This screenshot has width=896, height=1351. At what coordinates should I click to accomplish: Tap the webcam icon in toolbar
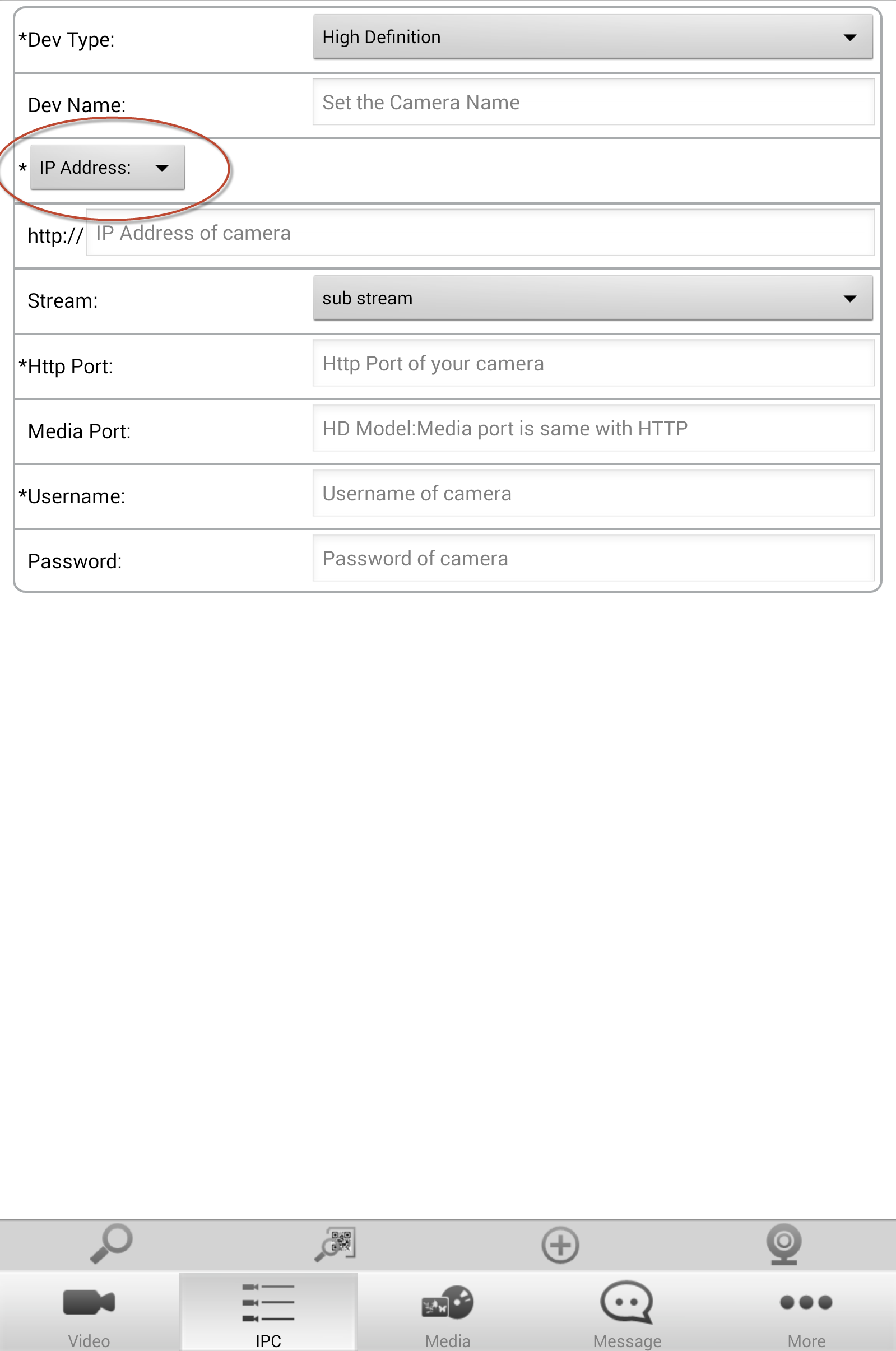tap(784, 1243)
